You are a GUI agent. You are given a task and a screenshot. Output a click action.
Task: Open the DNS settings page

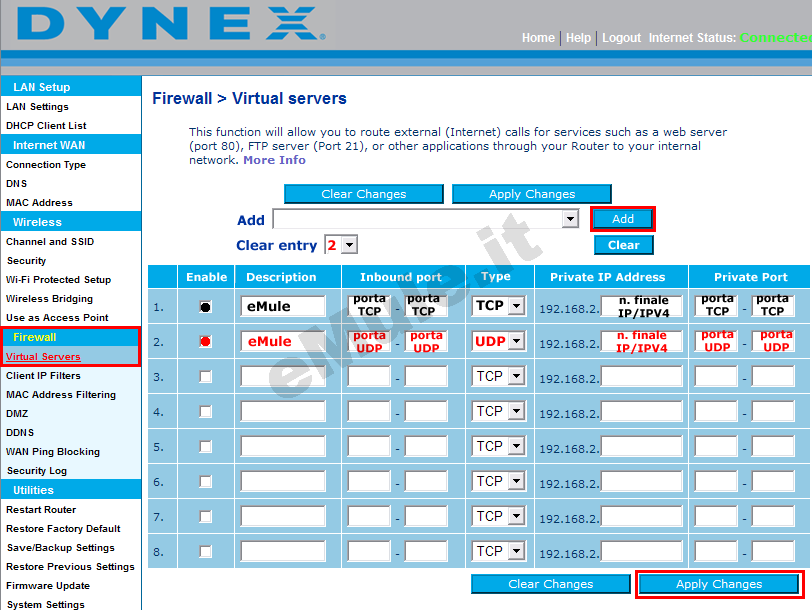click(17, 184)
